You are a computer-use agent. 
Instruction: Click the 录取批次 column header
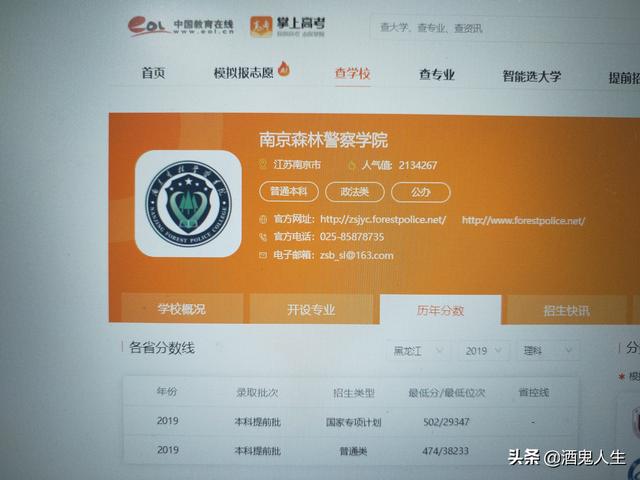pos(257,393)
